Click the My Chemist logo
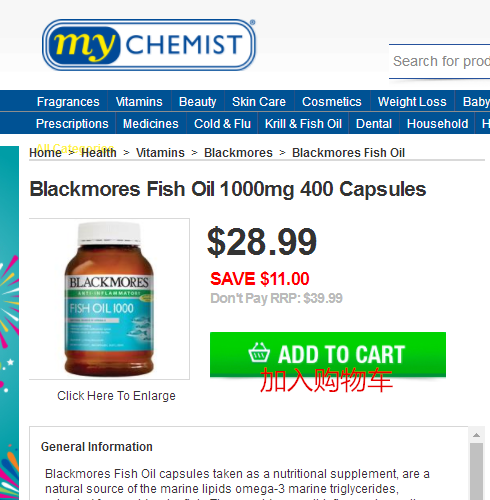Image resolution: width=490 pixels, height=500 pixels. tap(149, 45)
